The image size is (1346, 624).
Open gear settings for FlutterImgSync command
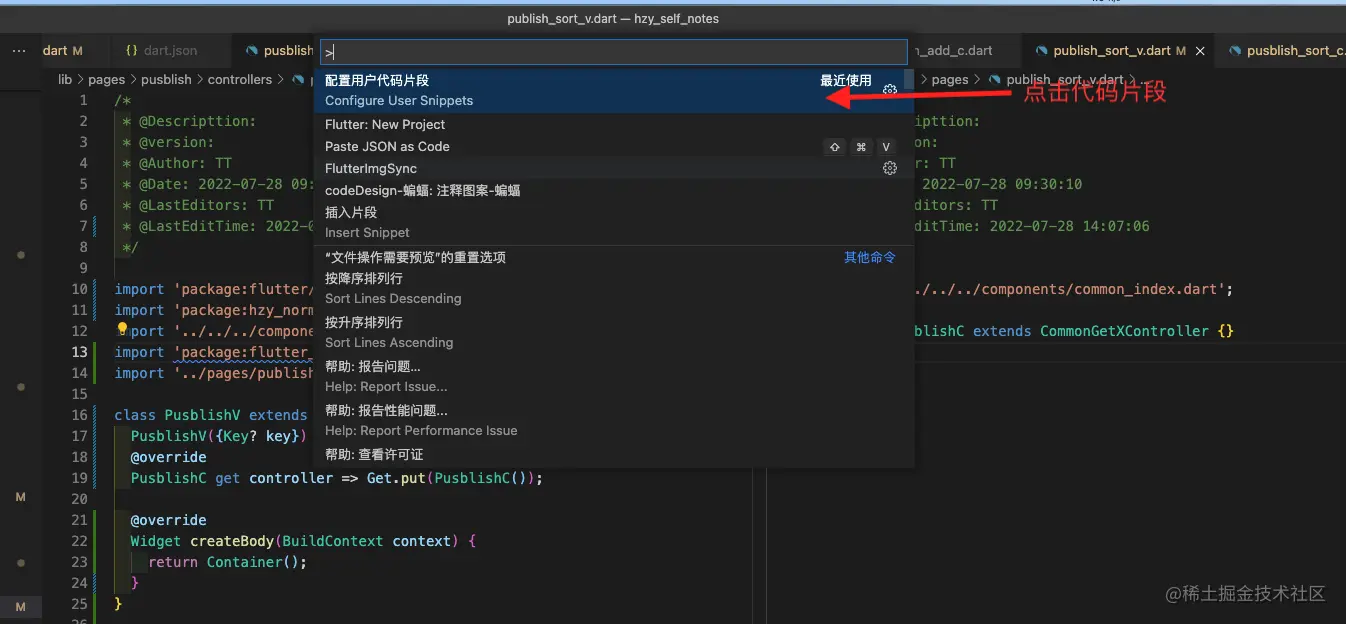889,169
